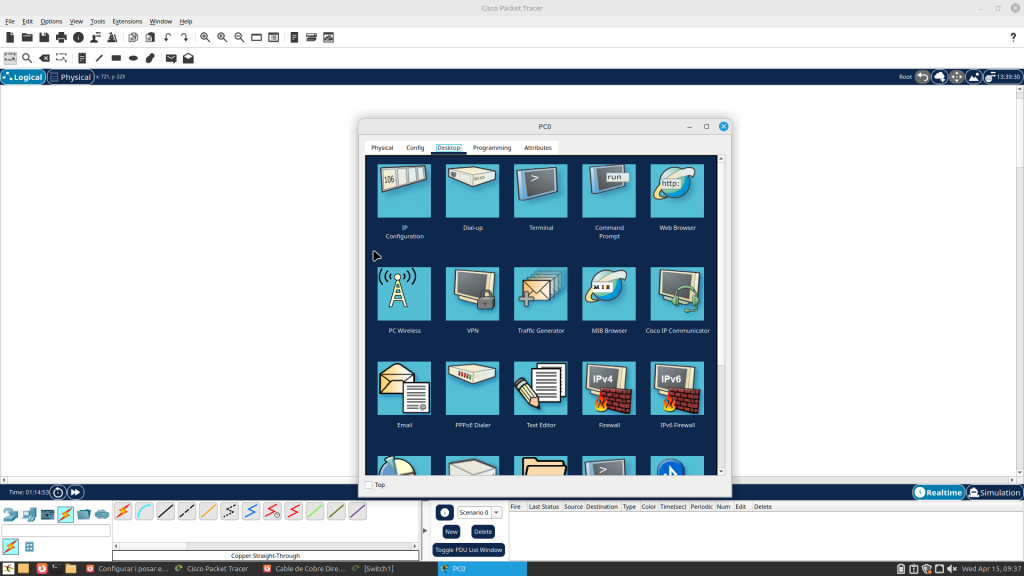
Task: Launch the IPv4 Firewall app
Action: click(609, 389)
